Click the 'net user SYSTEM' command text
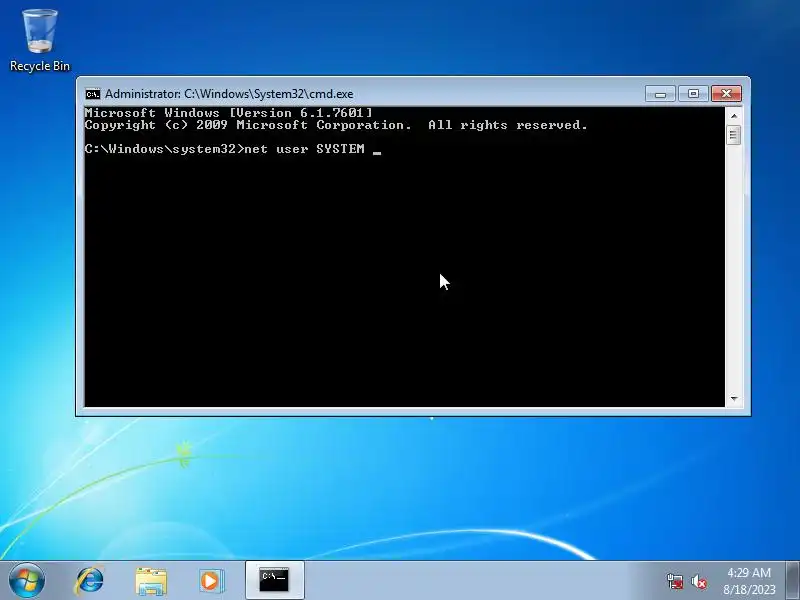The height and width of the screenshot is (600, 800). [304, 149]
